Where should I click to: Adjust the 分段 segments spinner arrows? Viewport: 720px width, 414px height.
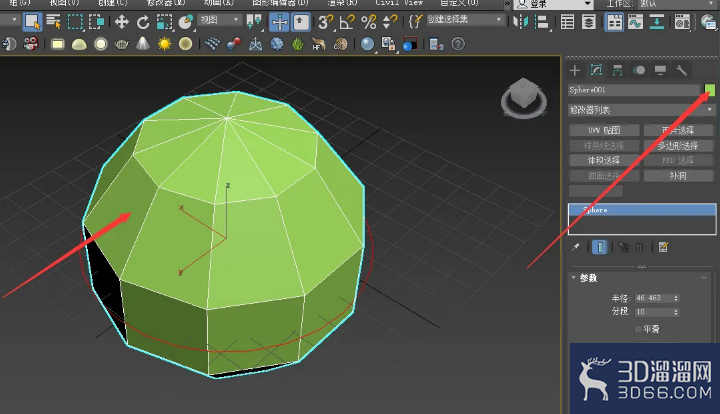pos(676,312)
